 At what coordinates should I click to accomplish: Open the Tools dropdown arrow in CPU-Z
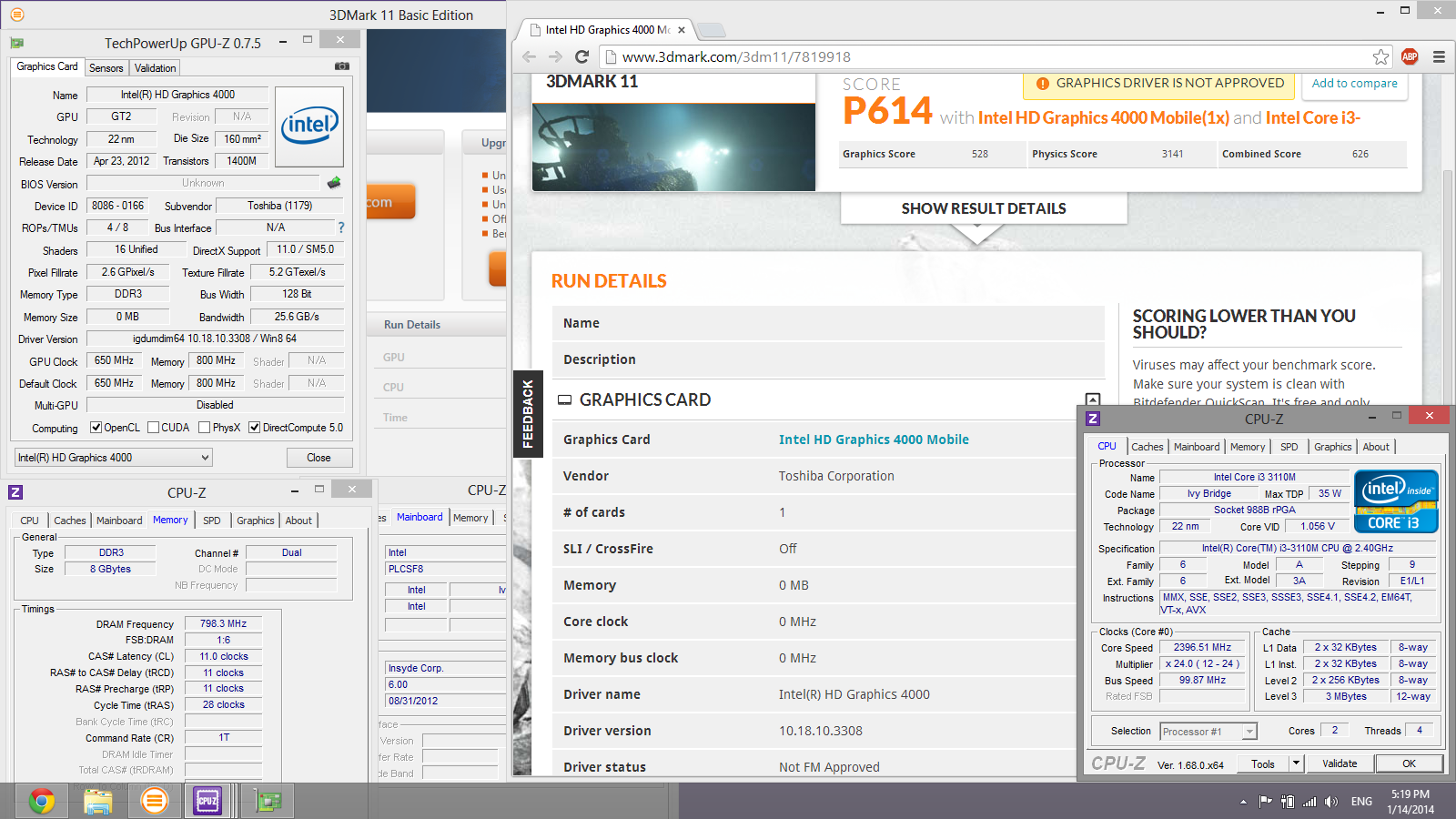tap(1297, 763)
